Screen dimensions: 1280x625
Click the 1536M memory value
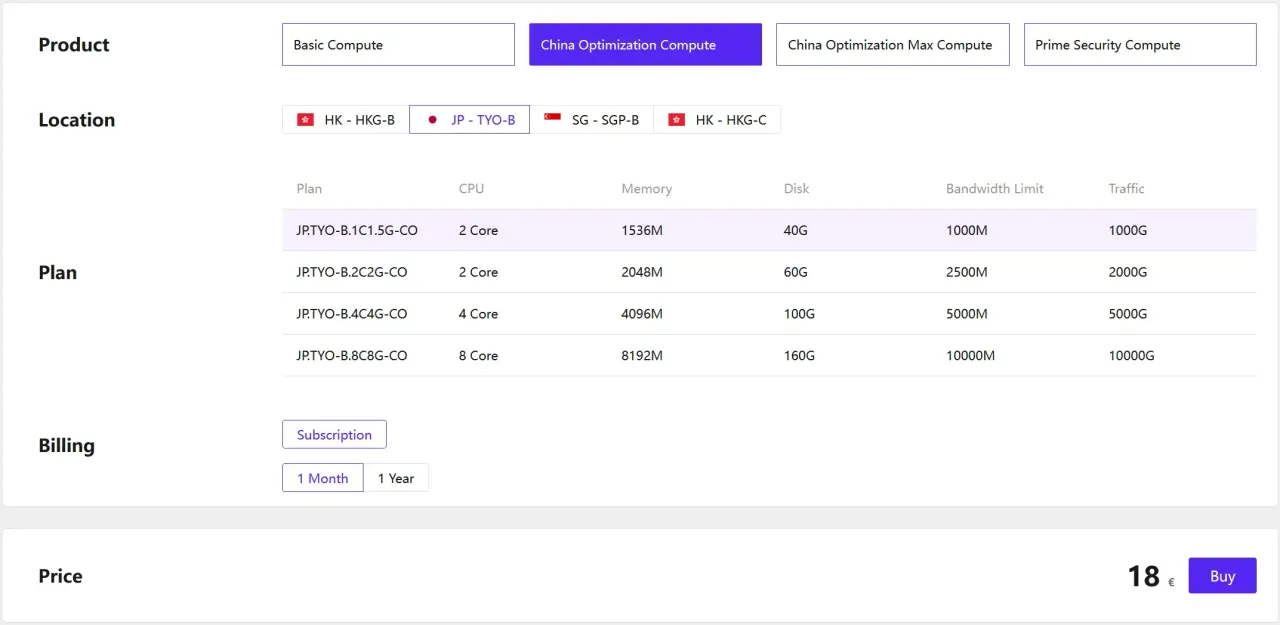(x=642, y=230)
